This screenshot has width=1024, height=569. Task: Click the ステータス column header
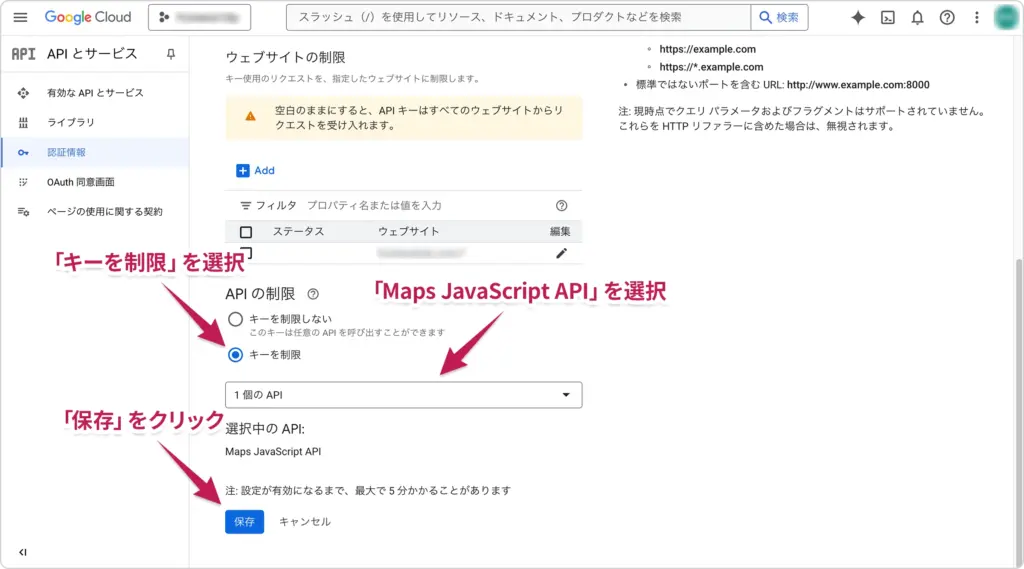(x=298, y=232)
